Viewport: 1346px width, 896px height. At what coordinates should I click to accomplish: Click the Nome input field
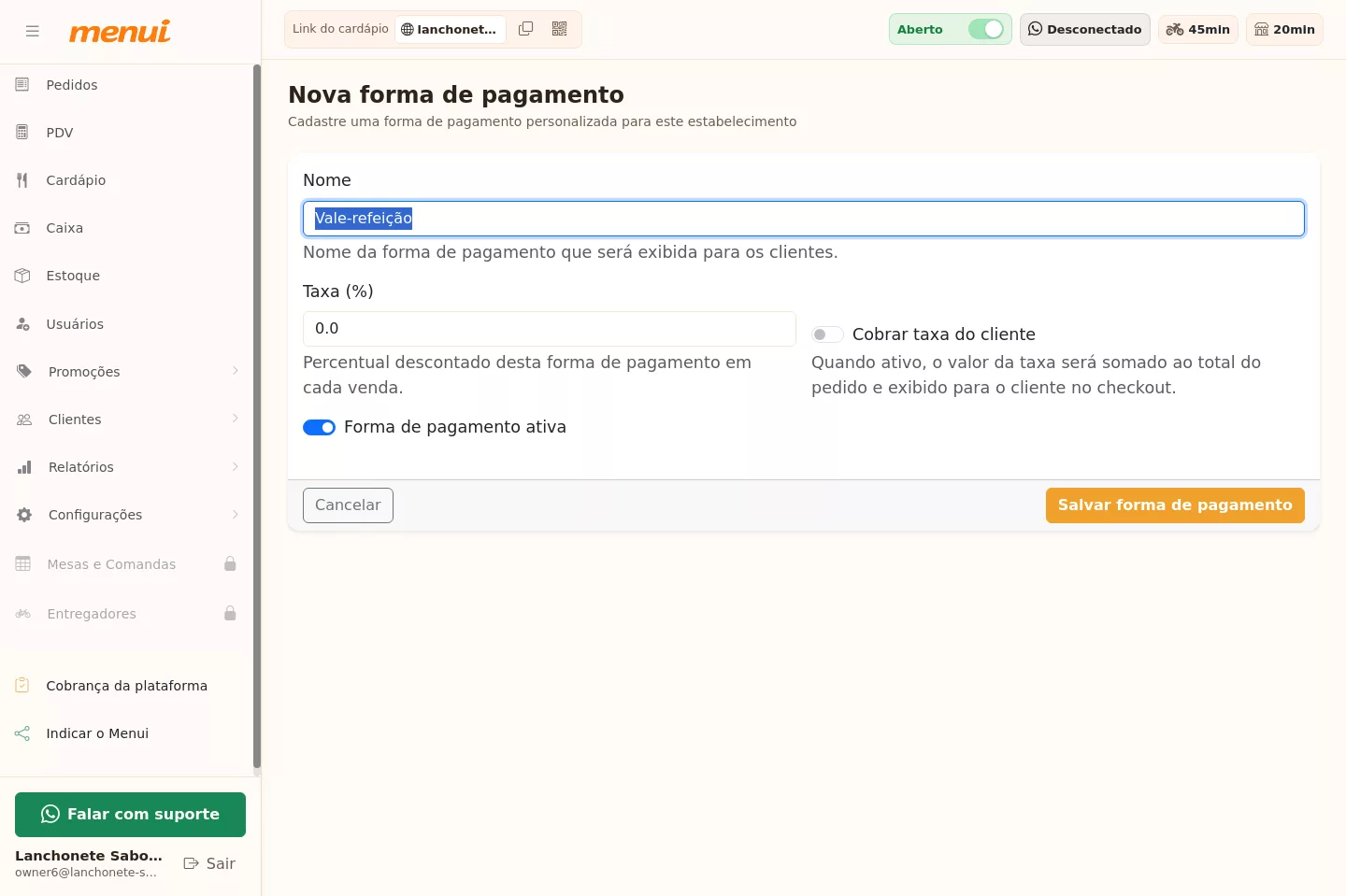point(804,219)
